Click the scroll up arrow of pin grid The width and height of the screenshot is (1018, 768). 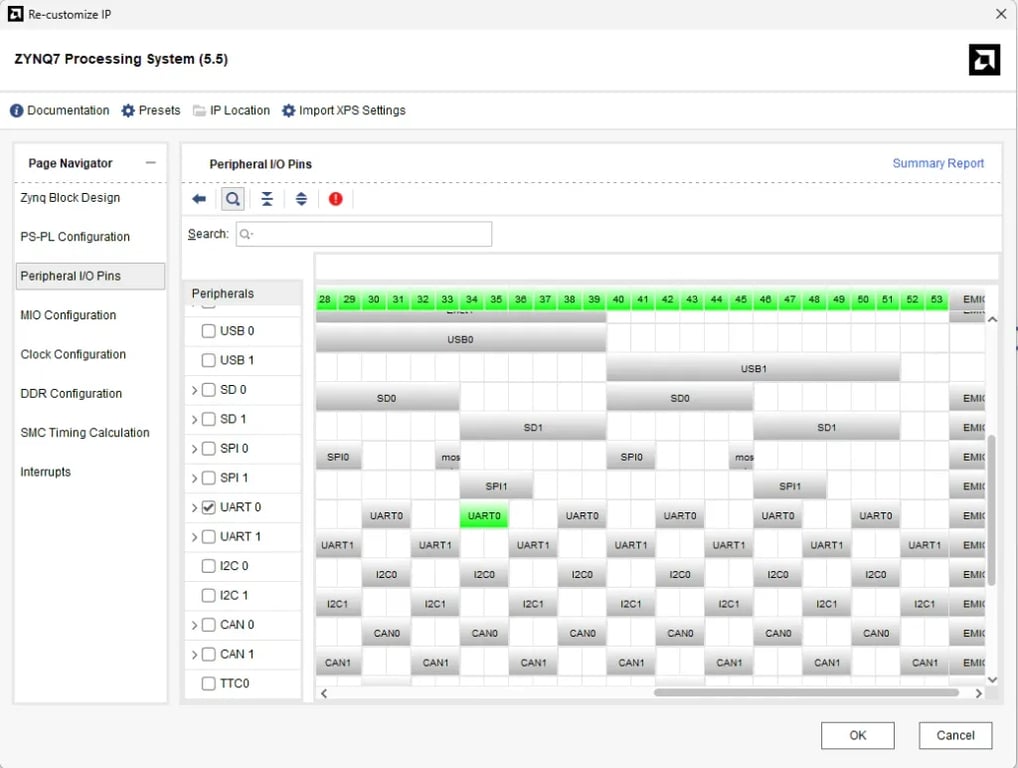[x=992, y=319]
